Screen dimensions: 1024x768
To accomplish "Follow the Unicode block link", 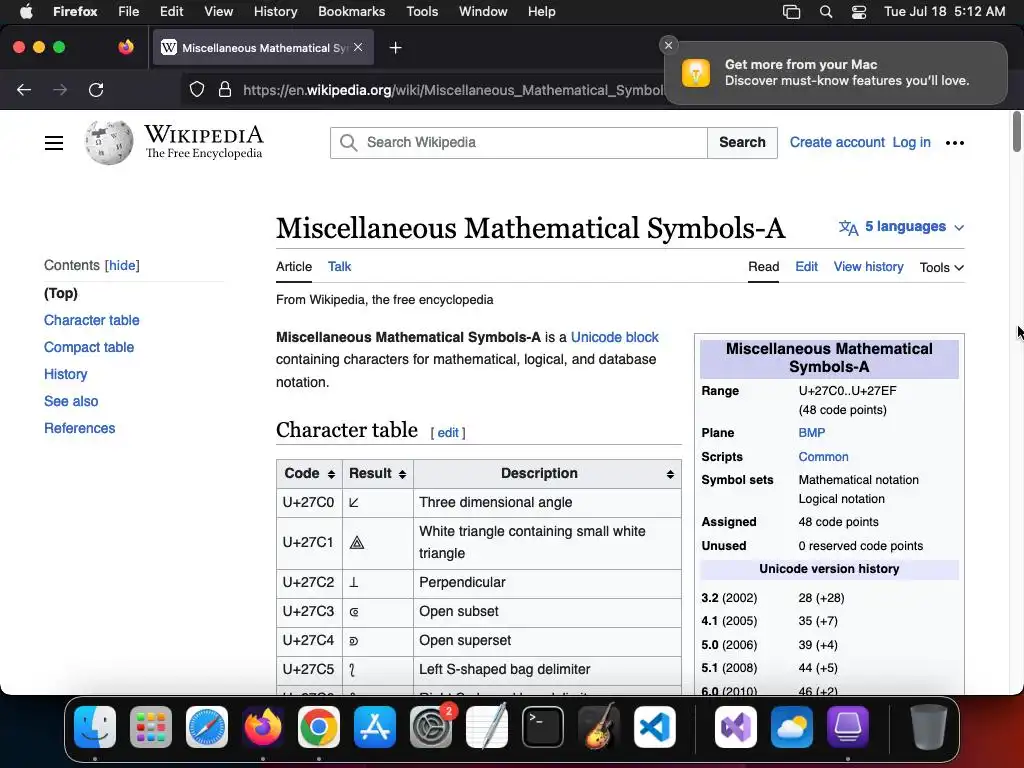I will click(615, 337).
